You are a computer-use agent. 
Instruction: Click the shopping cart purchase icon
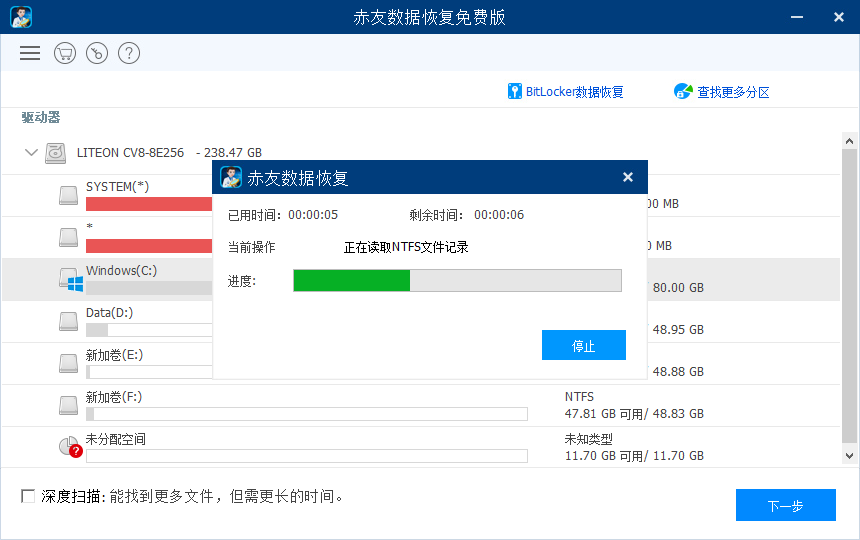[65, 53]
